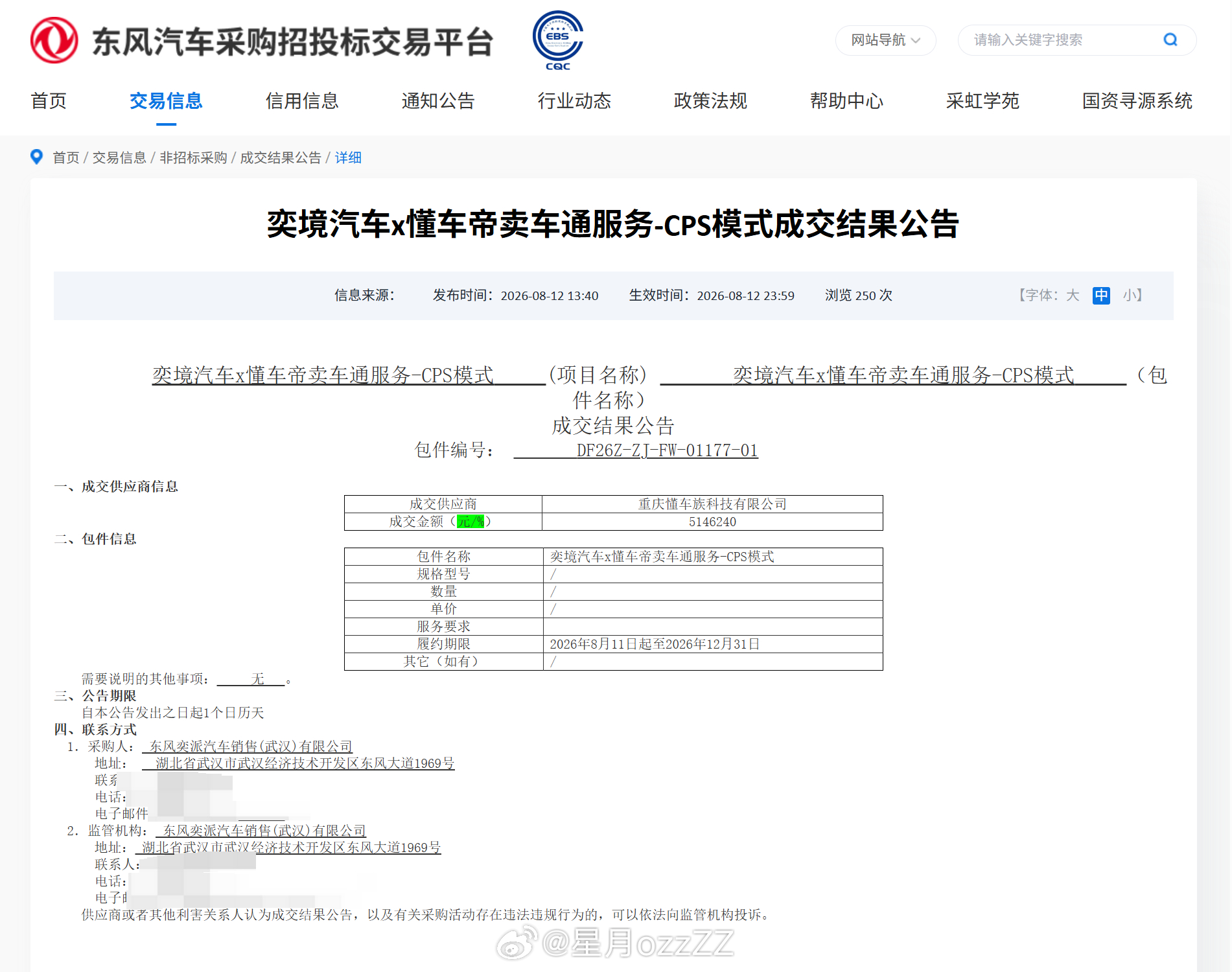This screenshot has height=972, width=1232.
Task: Click the green highlighted 元/% unit text
Action: (471, 522)
